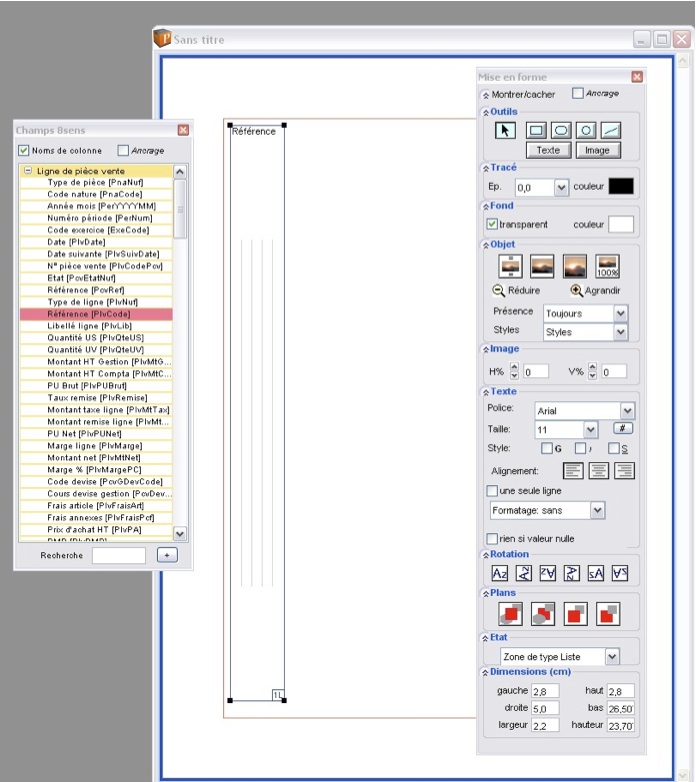This screenshot has width=696, height=782.
Task: Select Marge ligne [PlvMarge] field
Action: coord(96,445)
